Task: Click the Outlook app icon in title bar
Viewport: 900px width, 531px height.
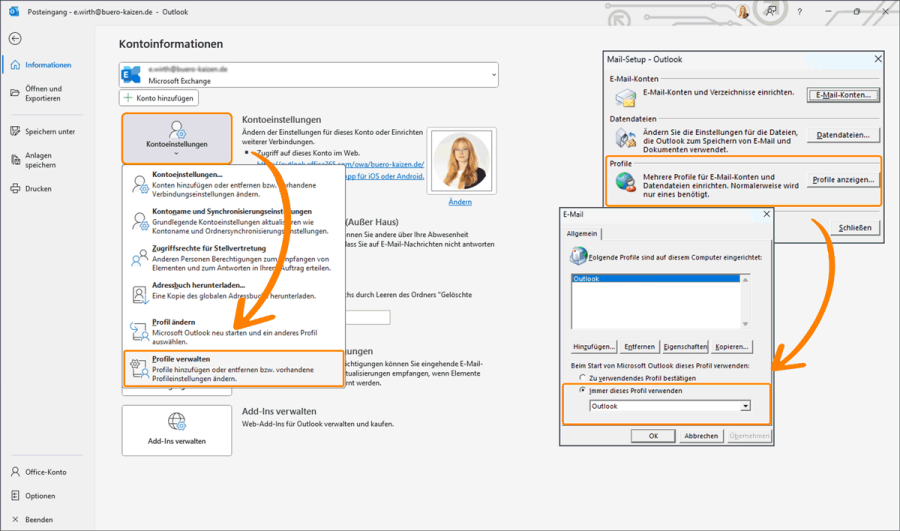Action: click(x=14, y=11)
